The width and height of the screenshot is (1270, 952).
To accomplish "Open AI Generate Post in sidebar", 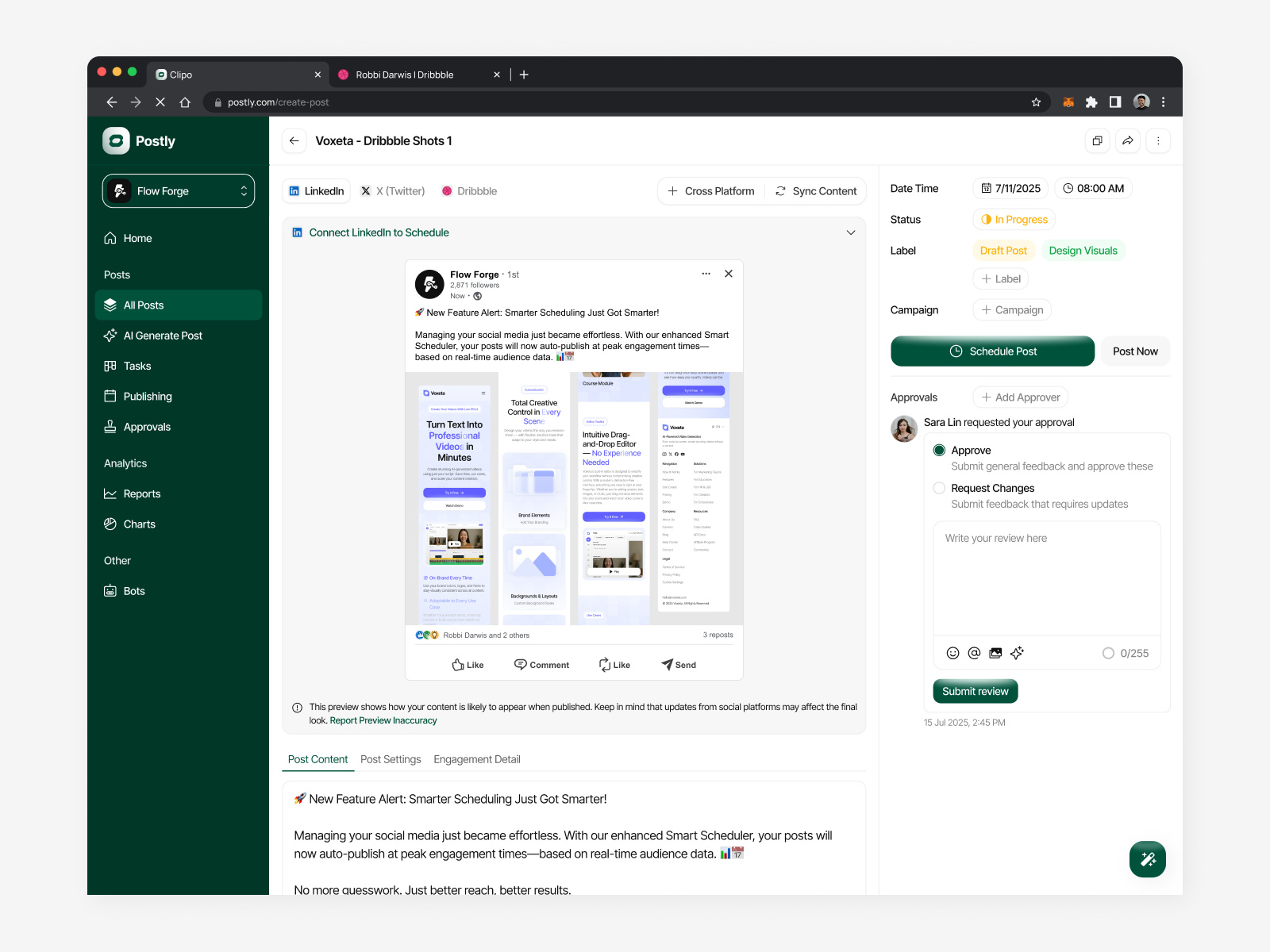I will click(163, 335).
